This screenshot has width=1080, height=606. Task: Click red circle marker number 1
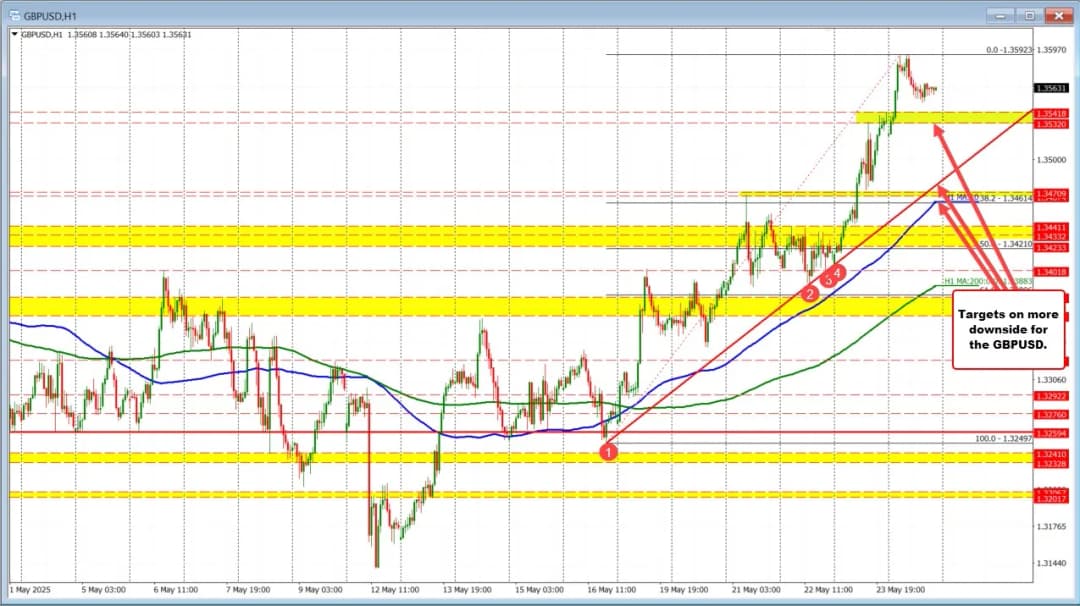pos(609,451)
